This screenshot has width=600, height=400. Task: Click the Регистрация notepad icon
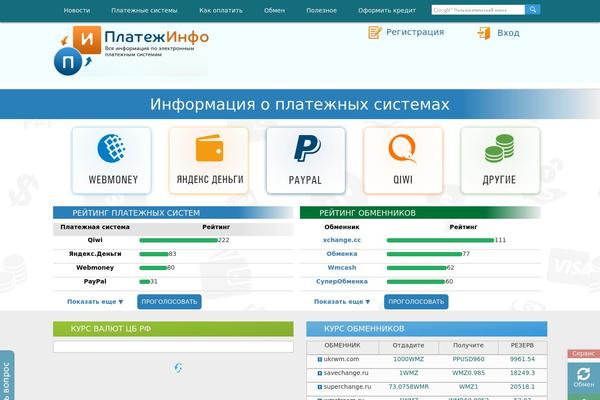375,33
